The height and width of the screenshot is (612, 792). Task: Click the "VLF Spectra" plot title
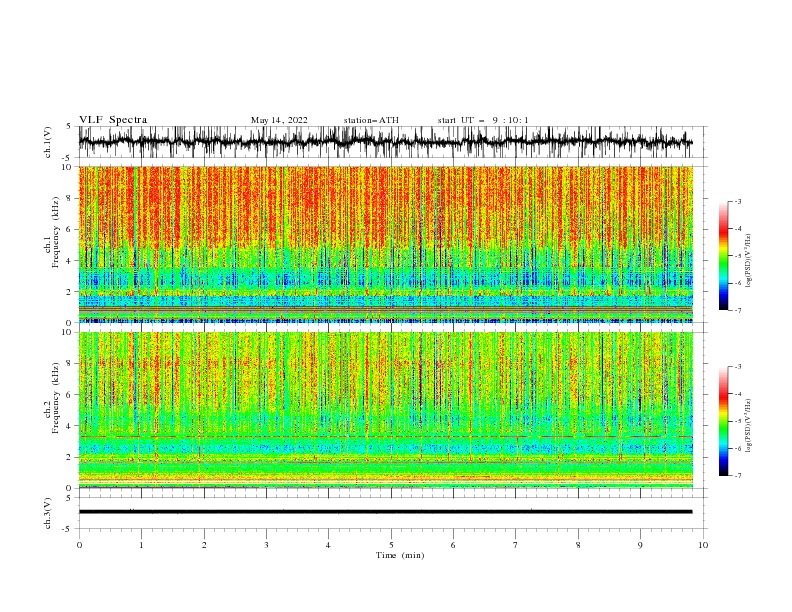point(113,120)
